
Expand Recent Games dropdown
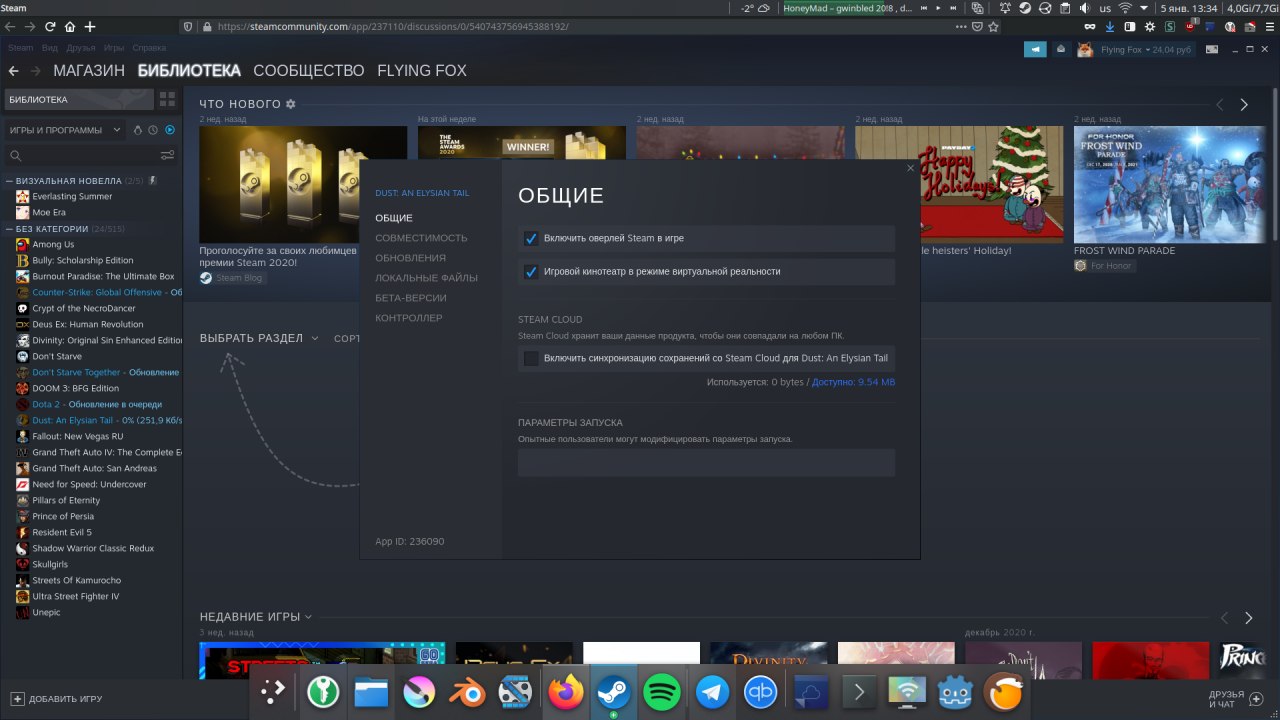tap(256, 617)
